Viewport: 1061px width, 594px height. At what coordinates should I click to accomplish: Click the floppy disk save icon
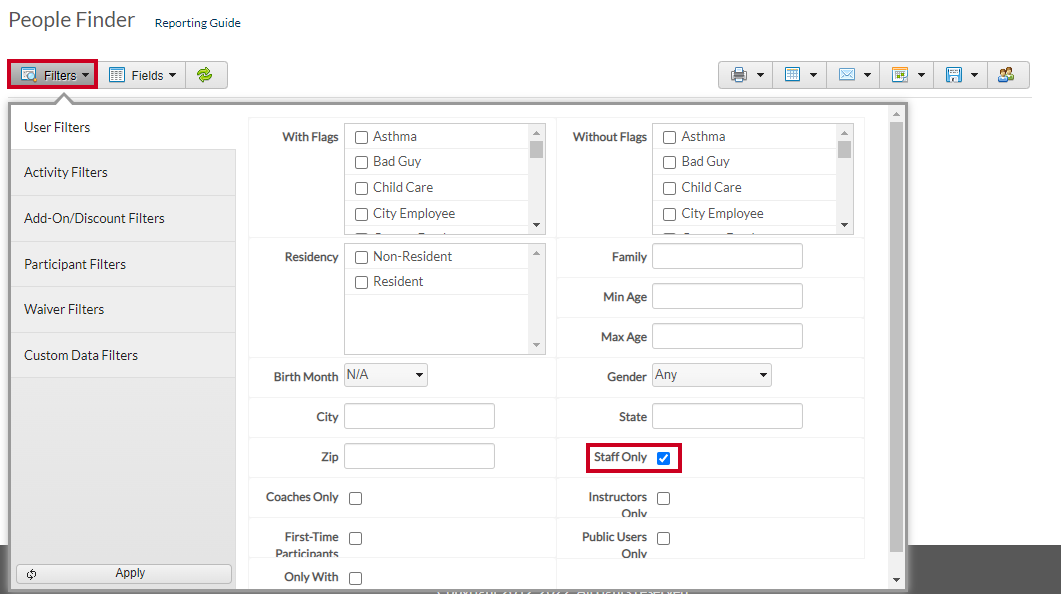(954, 74)
